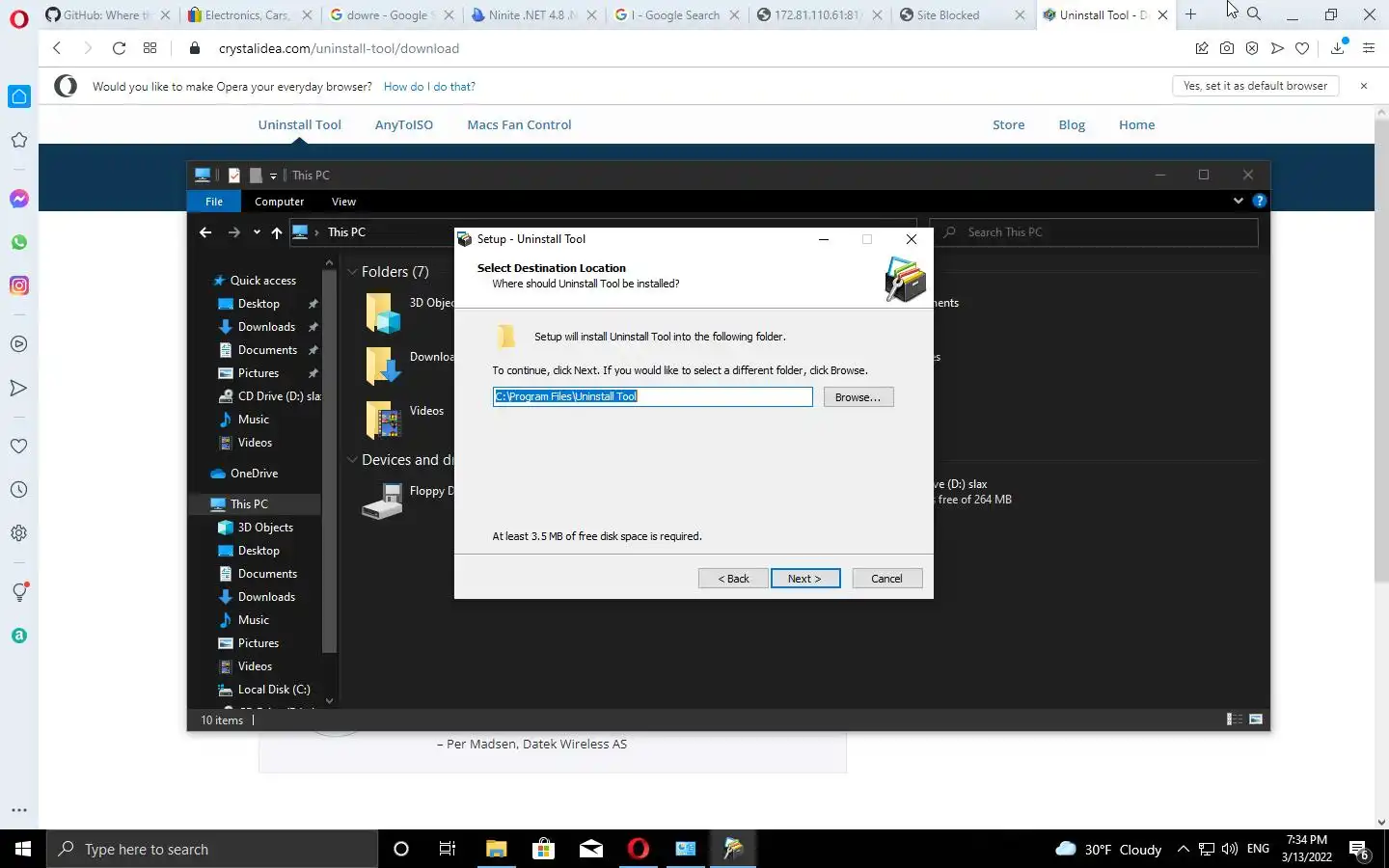Open settings gear icon in Opera sidebar
This screenshot has width=1389, height=868.
click(x=18, y=533)
